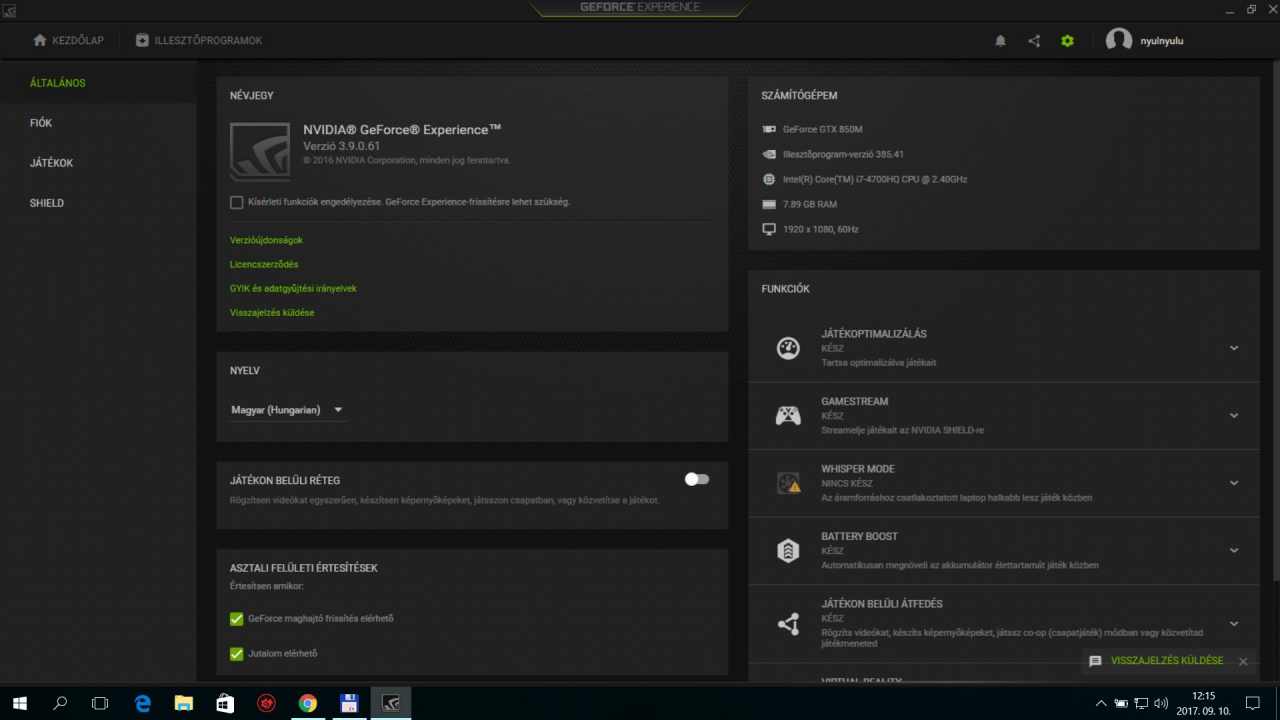Open the taskbar clock and date

click(x=1204, y=703)
